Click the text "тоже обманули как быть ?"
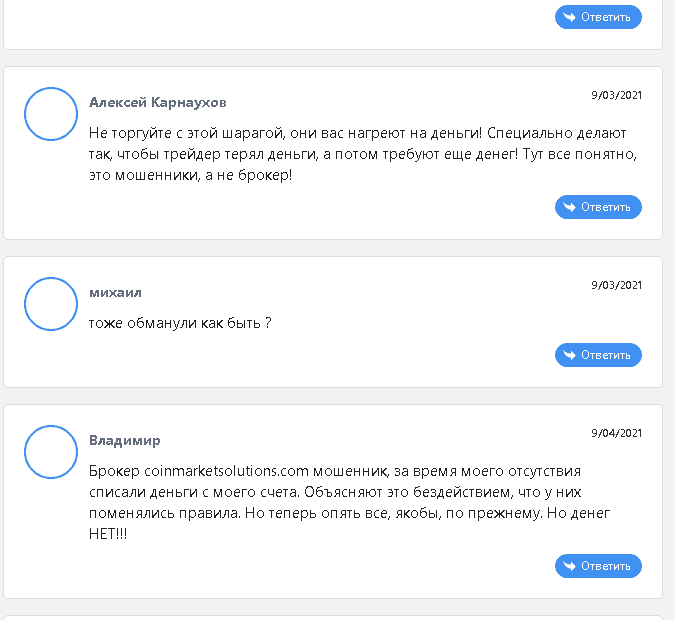The width and height of the screenshot is (675, 620). (x=180, y=322)
